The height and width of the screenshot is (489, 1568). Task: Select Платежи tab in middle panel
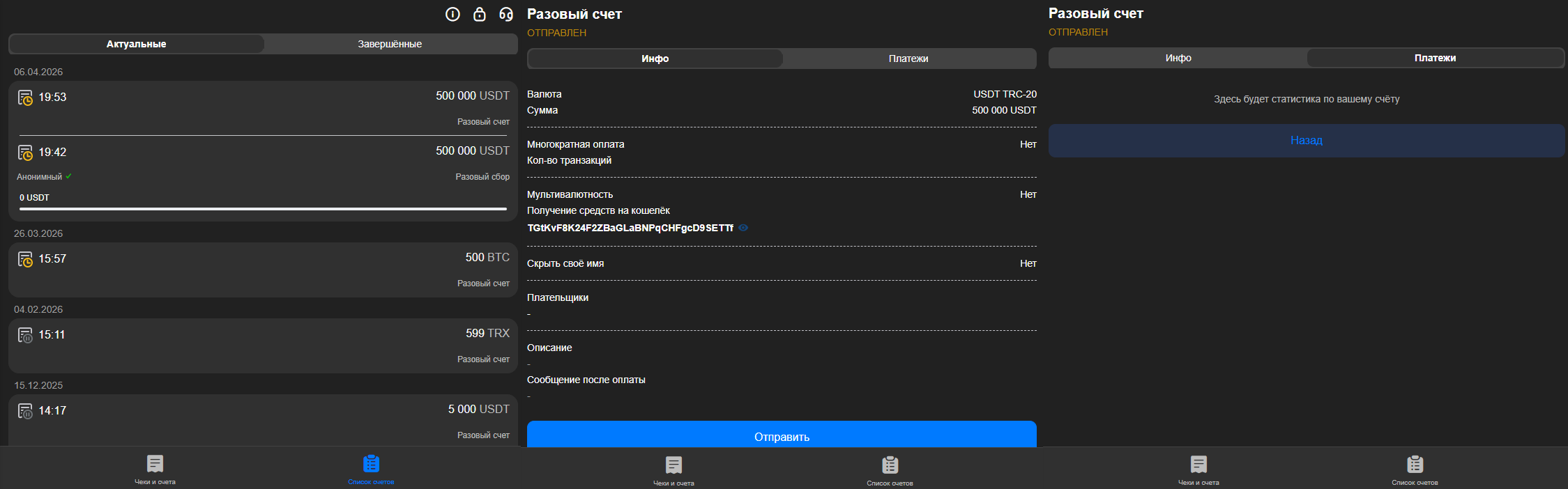click(x=908, y=59)
